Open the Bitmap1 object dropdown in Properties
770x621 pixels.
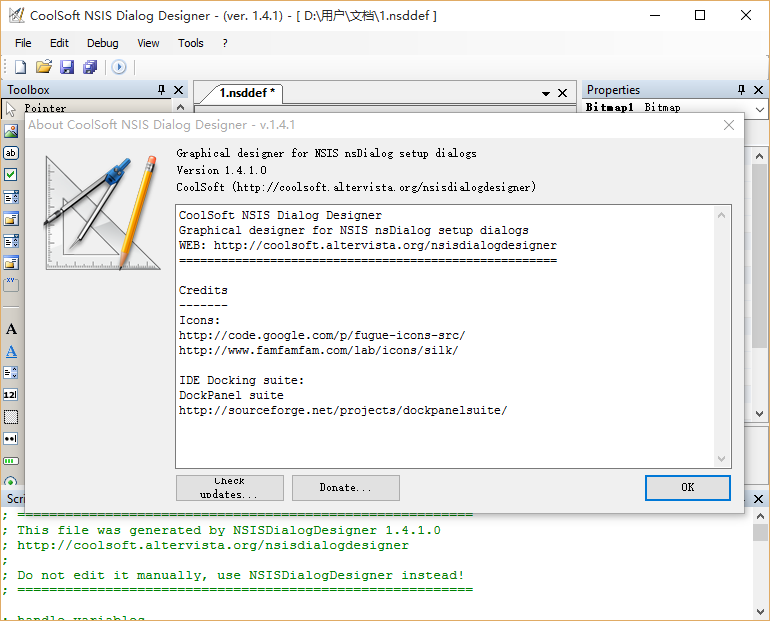click(x=759, y=108)
